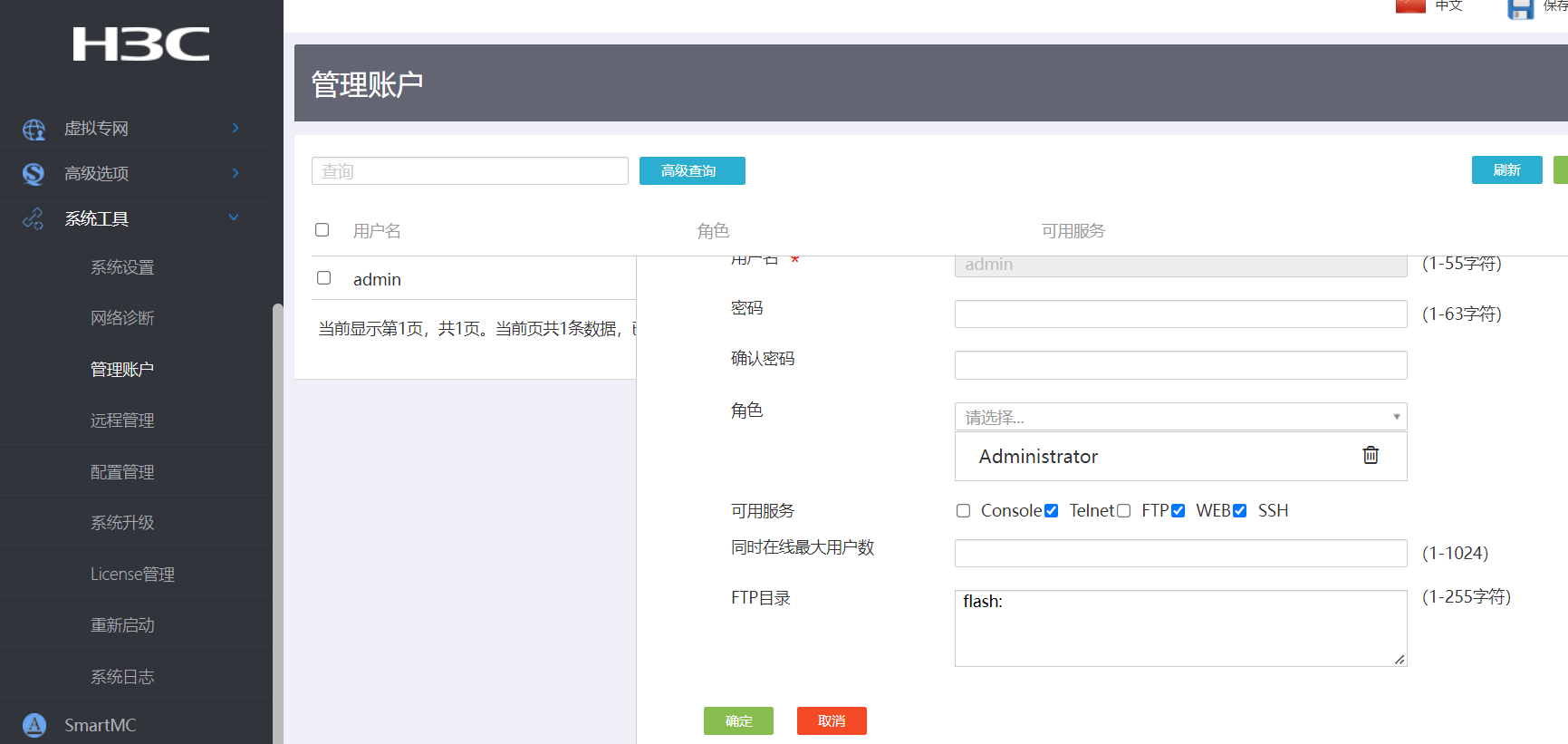Click the globe icon beside 虚拟专网
The image size is (1568, 744).
[x=34, y=130]
